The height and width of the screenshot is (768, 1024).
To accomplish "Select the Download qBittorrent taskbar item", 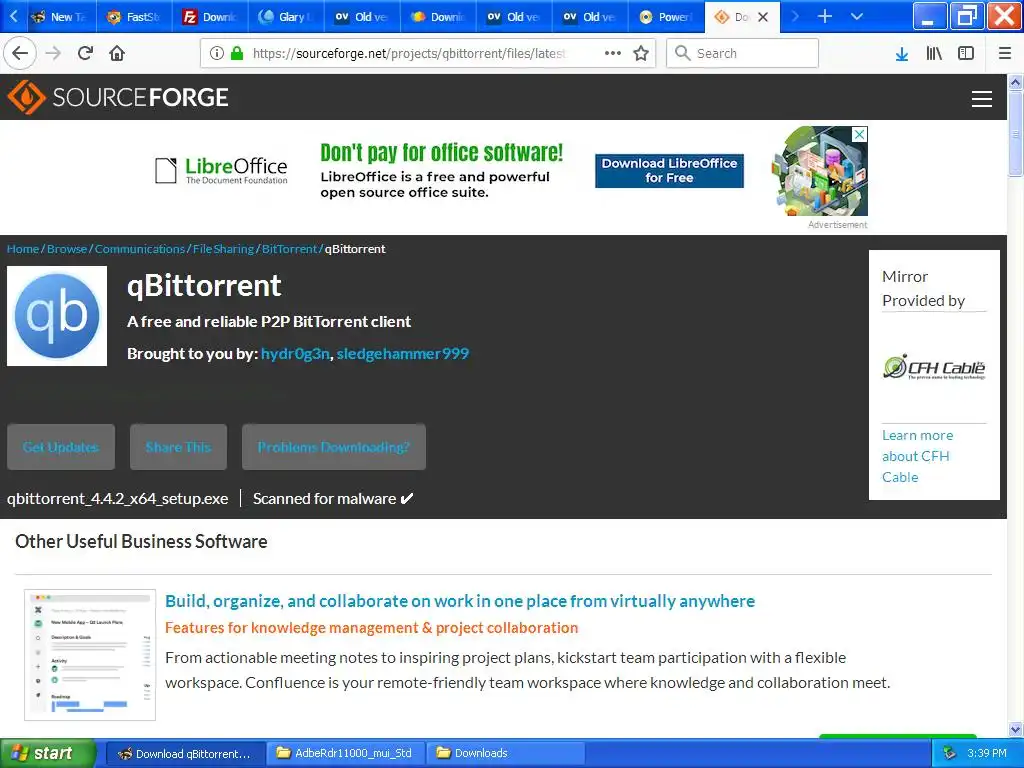I will [185, 754].
